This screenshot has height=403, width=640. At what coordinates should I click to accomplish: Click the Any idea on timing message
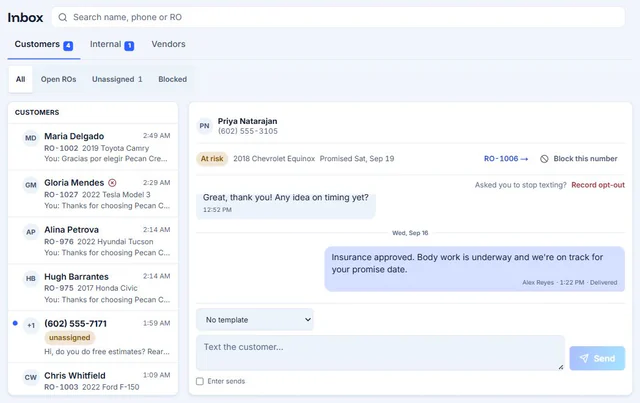point(286,205)
